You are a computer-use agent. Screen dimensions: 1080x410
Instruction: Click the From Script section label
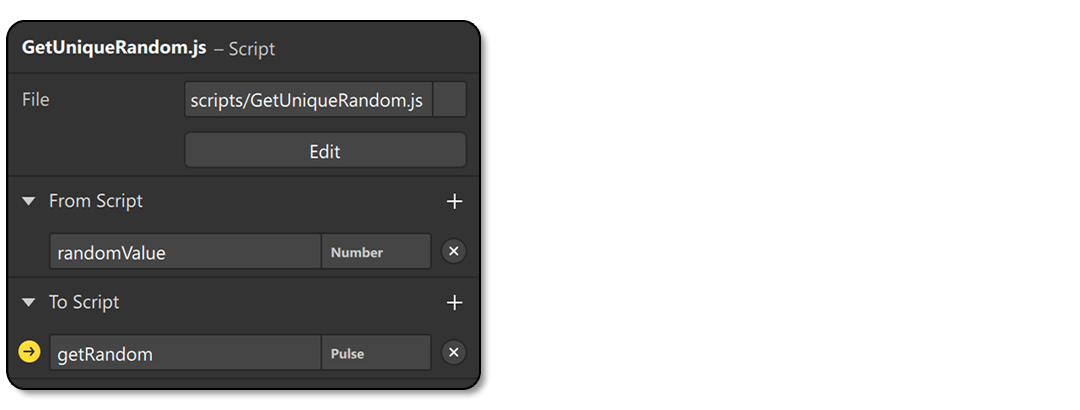(x=96, y=201)
